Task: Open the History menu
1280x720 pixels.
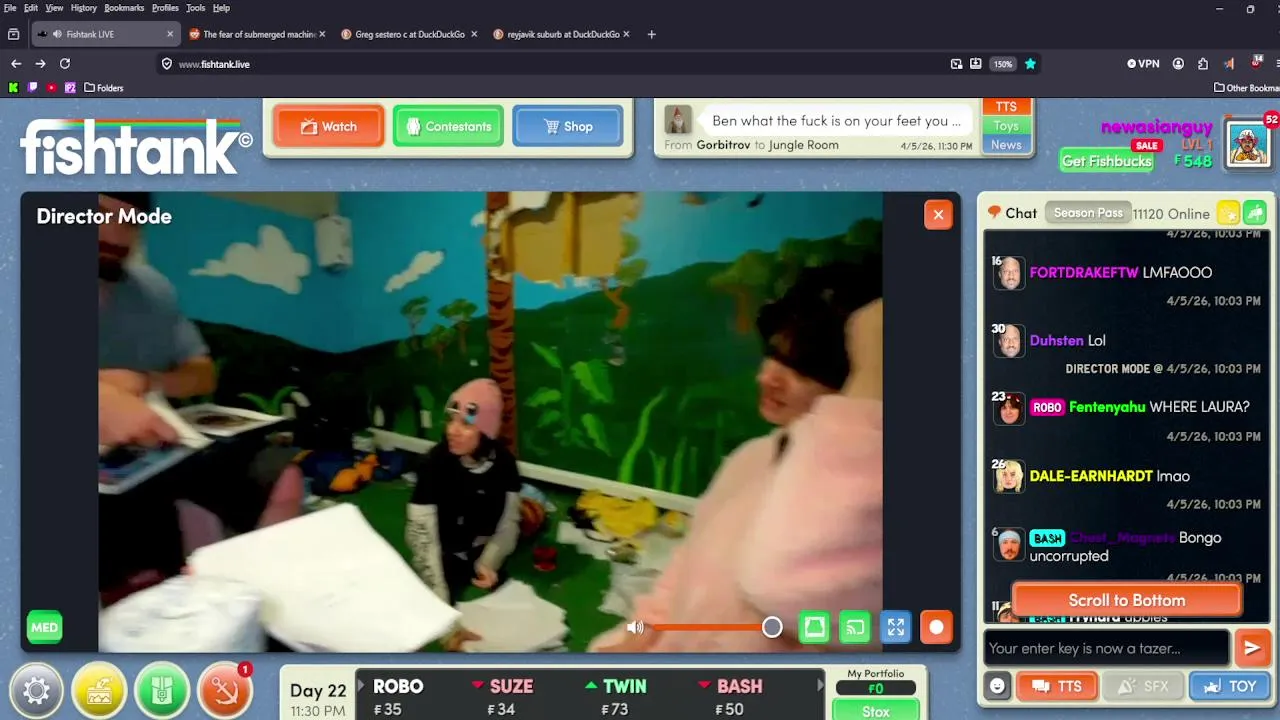Action: click(84, 8)
